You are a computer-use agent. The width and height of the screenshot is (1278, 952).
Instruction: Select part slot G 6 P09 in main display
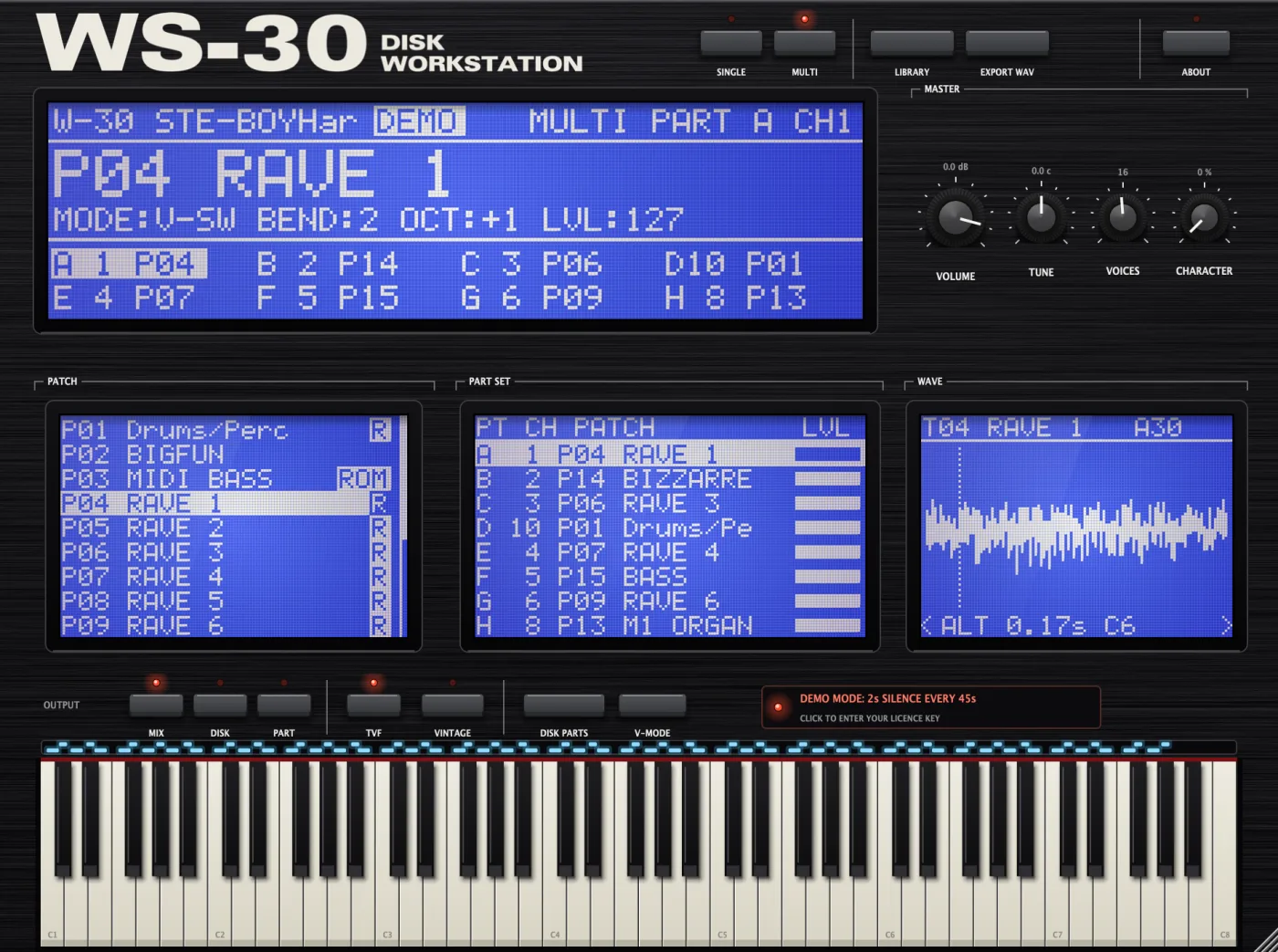tap(530, 298)
